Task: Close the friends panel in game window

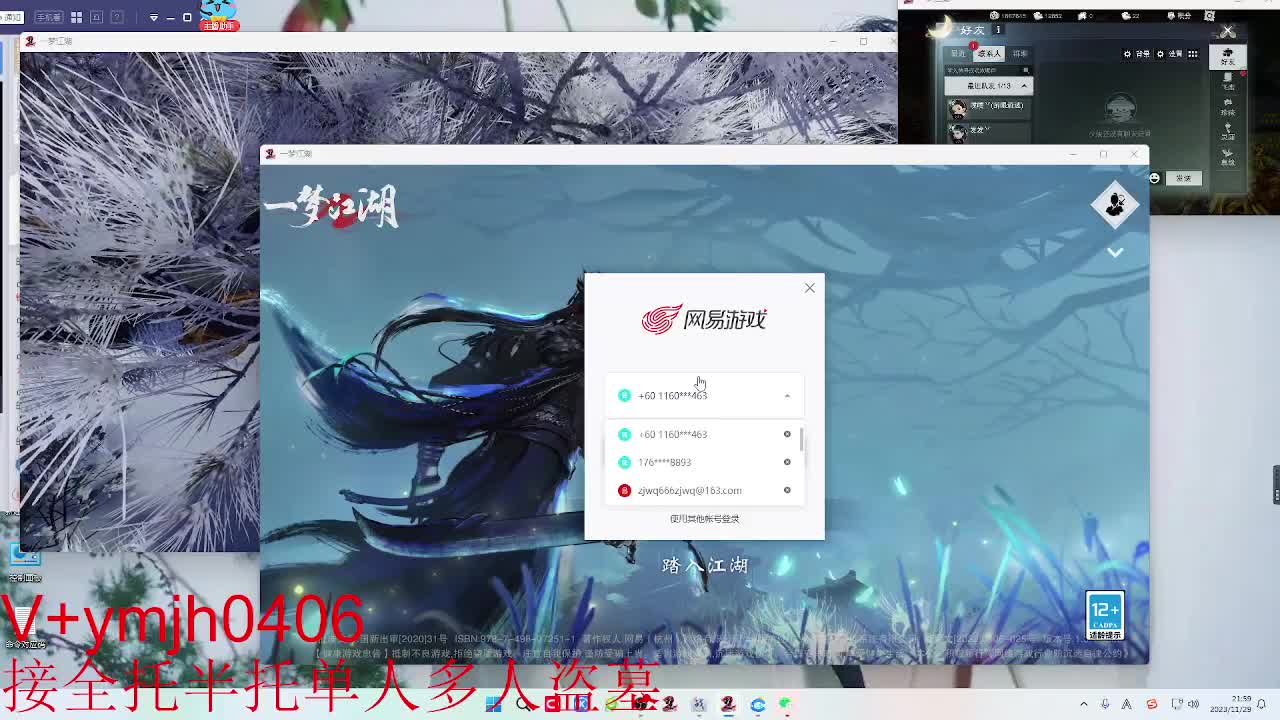Action: tap(1228, 31)
